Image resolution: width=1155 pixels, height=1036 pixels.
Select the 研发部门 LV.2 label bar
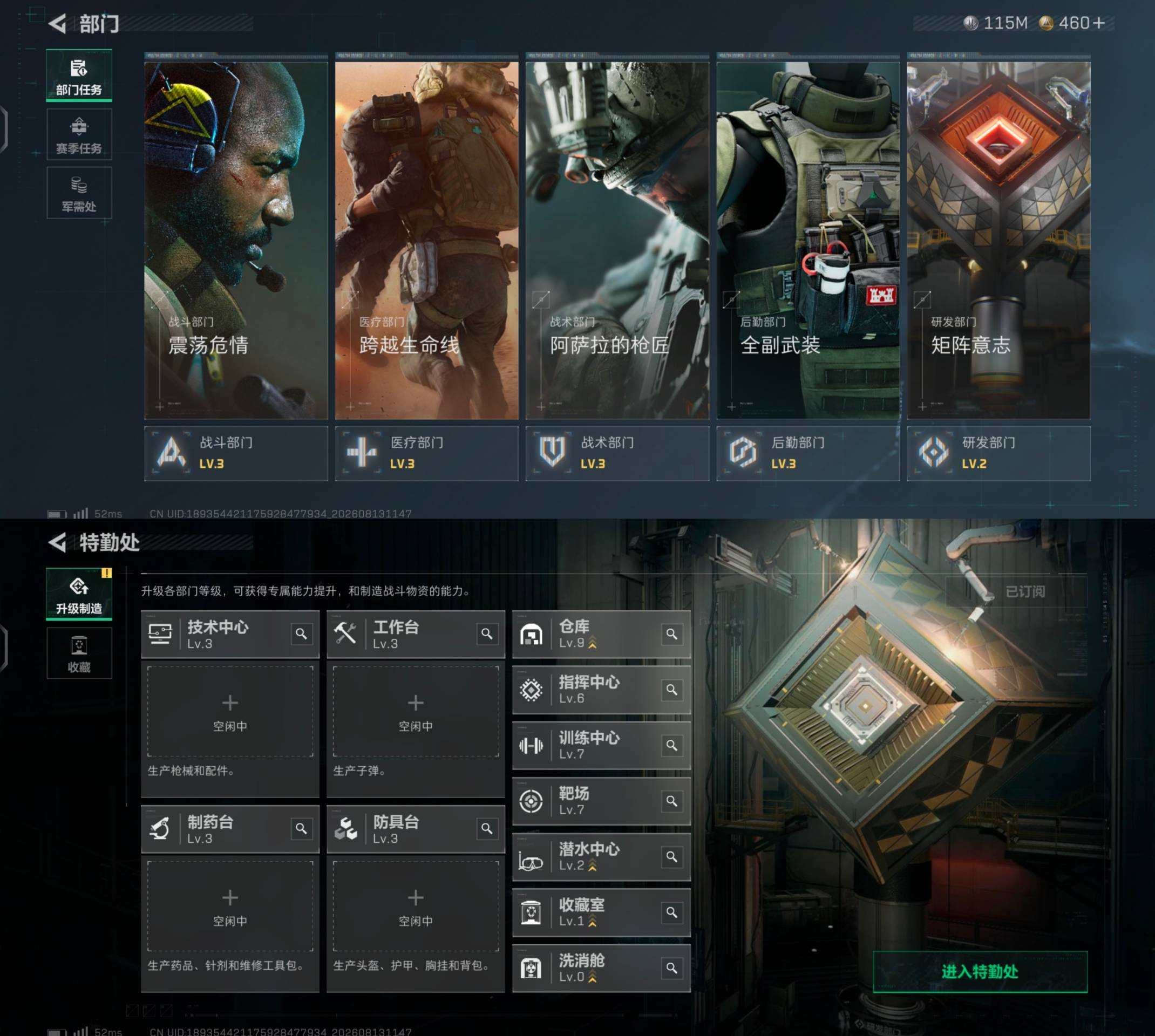tap(998, 454)
